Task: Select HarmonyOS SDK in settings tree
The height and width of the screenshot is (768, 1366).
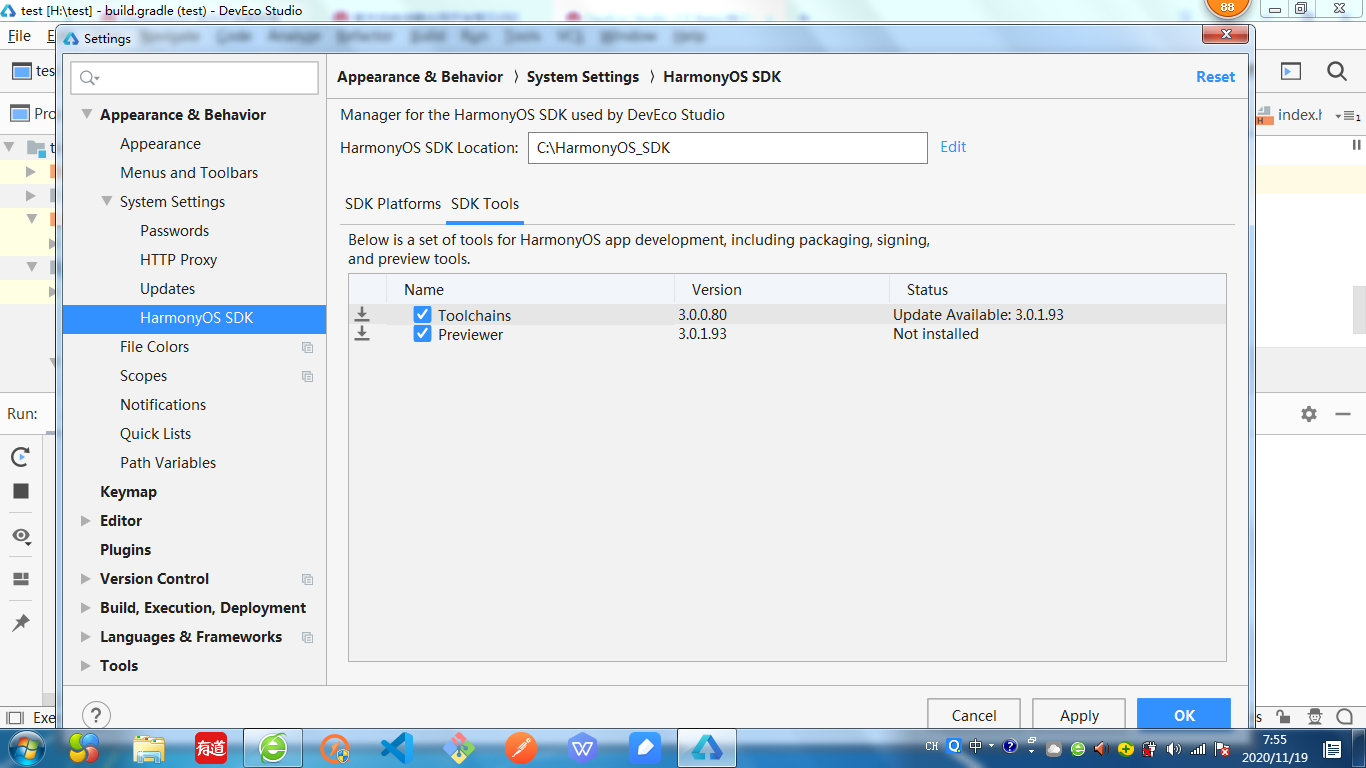Action: (x=195, y=318)
